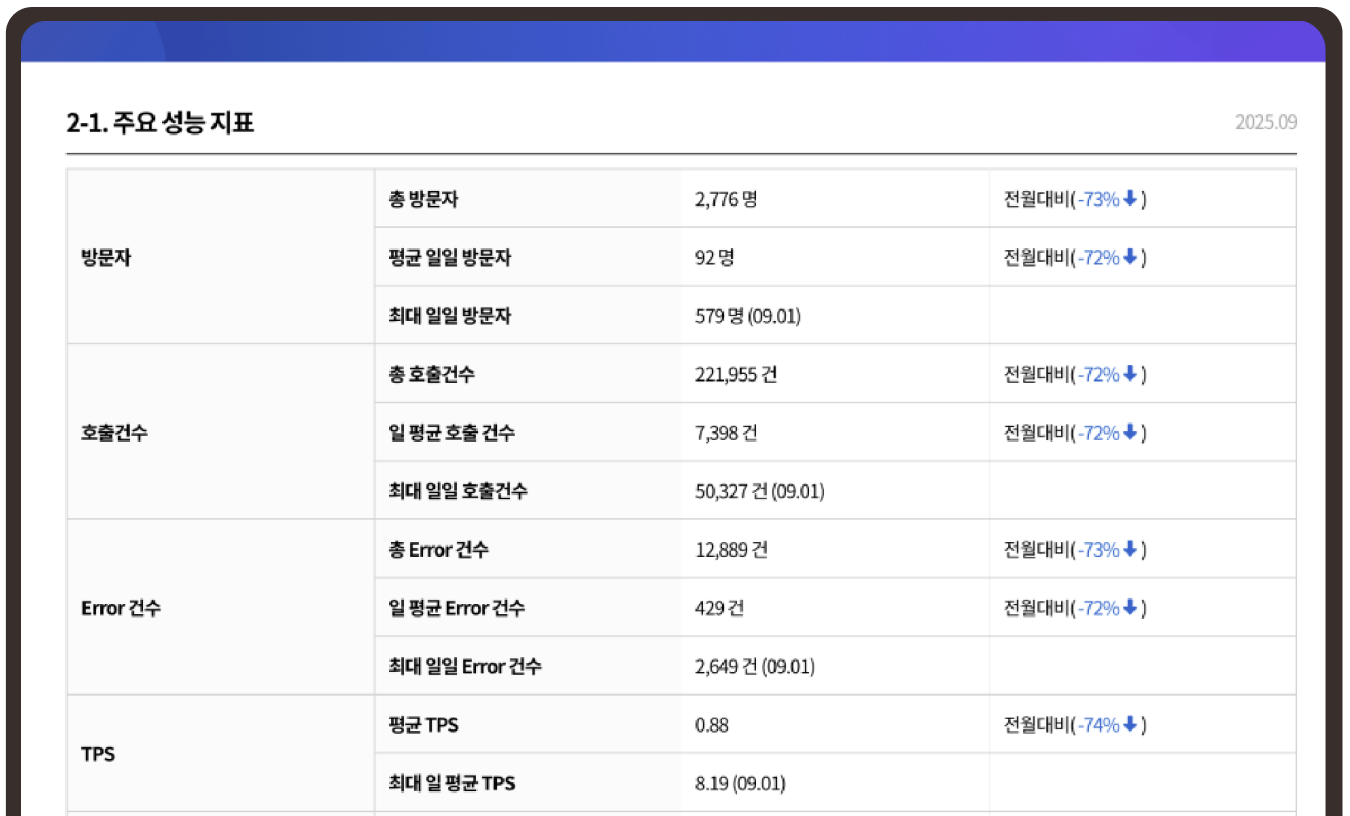Select the 최대 일일 방문자 row label
Image resolution: width=1350 pixels, height=816 pixels.
[449, 316]
